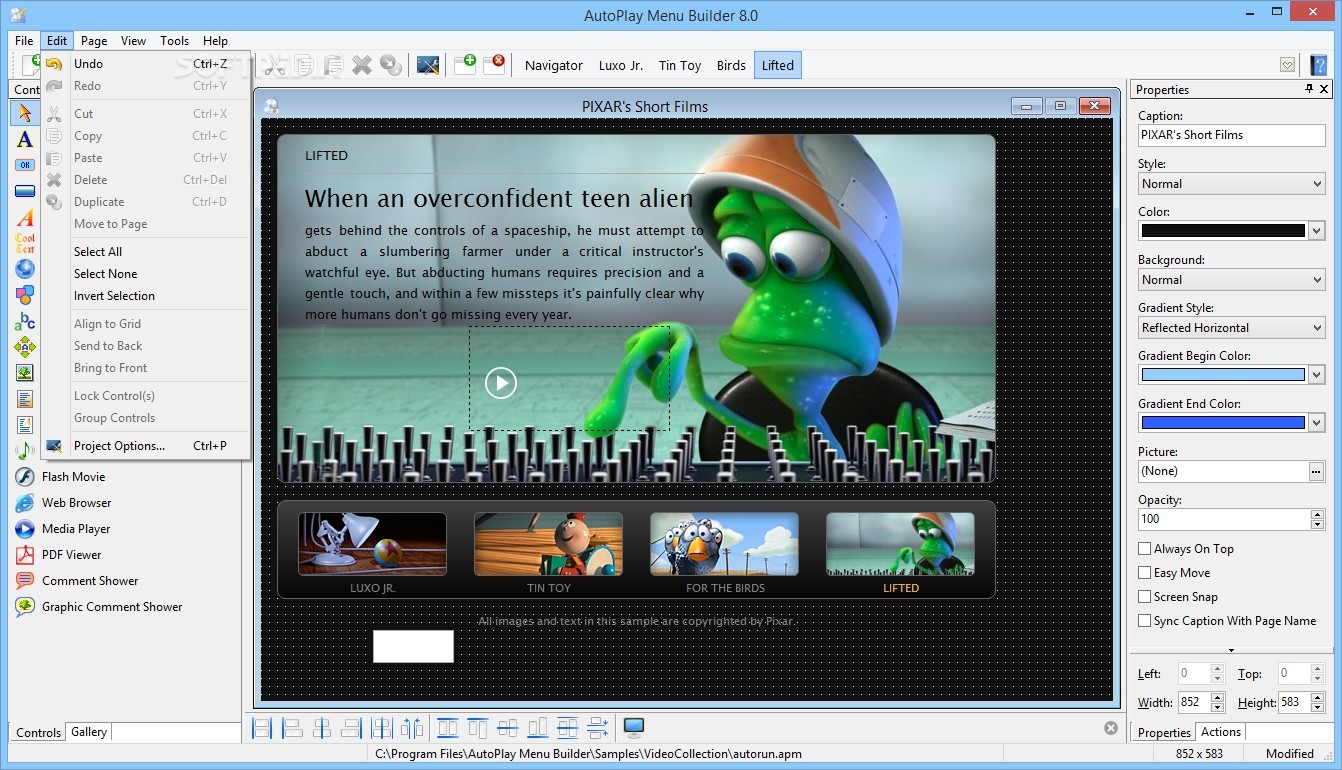Enable the Screen Snap checkbox

point(1144,597)
